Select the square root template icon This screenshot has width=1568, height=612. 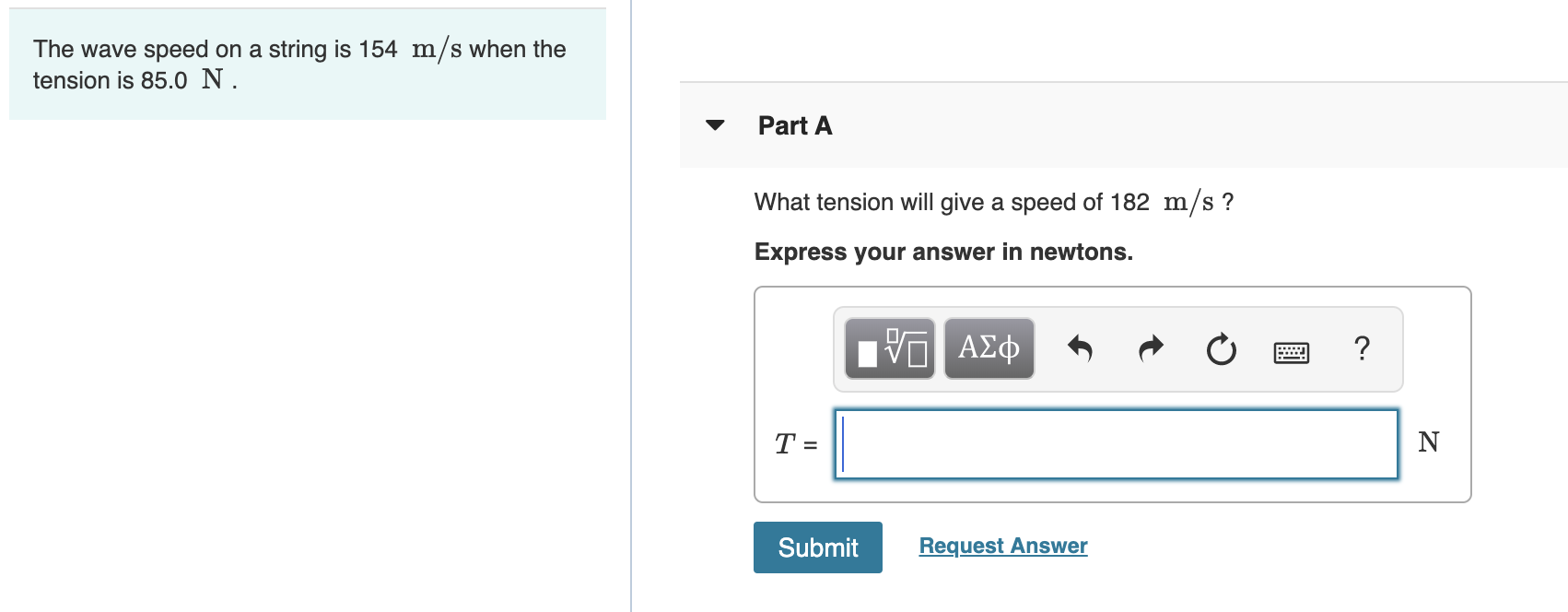click(887, 348)
